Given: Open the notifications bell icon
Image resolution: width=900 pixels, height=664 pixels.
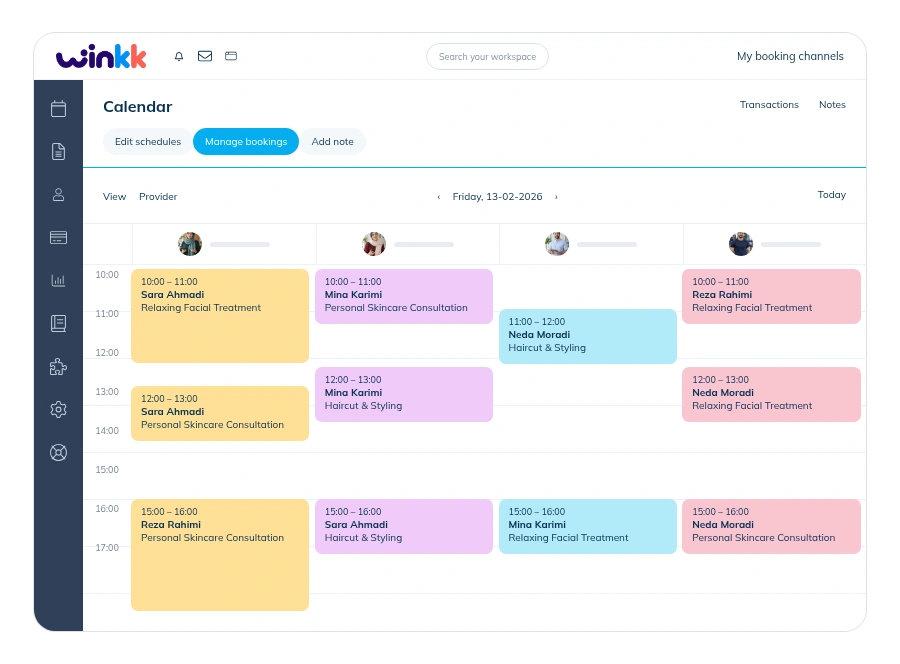Looking at the screenshot, I should pos(179,56).
